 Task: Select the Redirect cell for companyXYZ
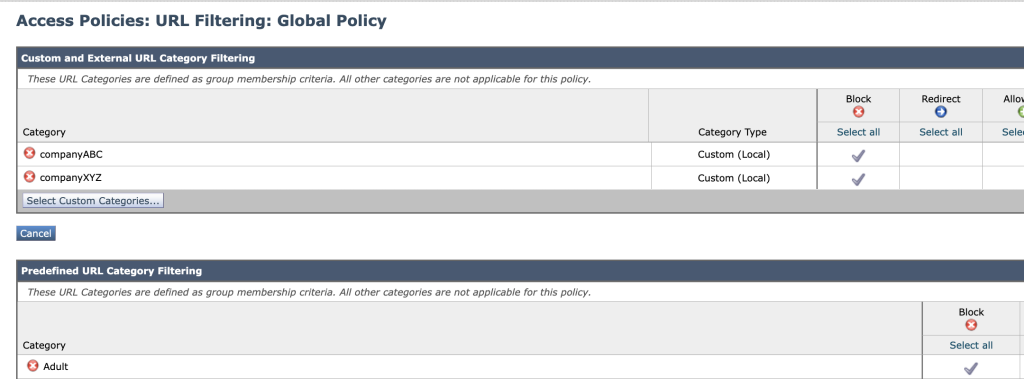pos(941,178)
